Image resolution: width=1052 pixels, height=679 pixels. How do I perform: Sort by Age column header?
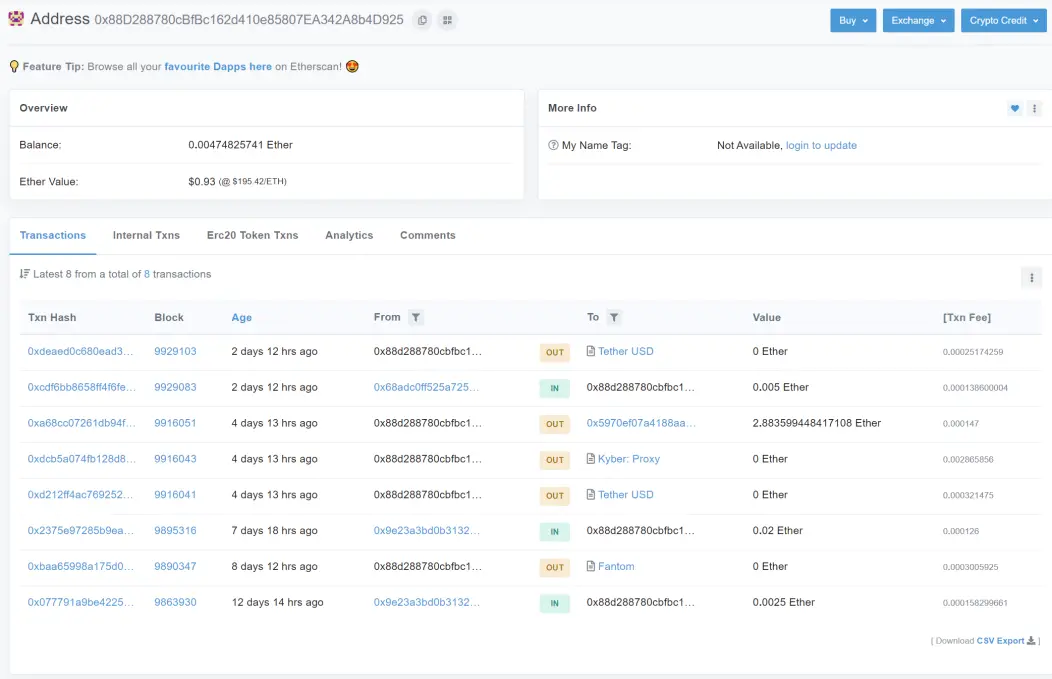(x=242, y=317)
